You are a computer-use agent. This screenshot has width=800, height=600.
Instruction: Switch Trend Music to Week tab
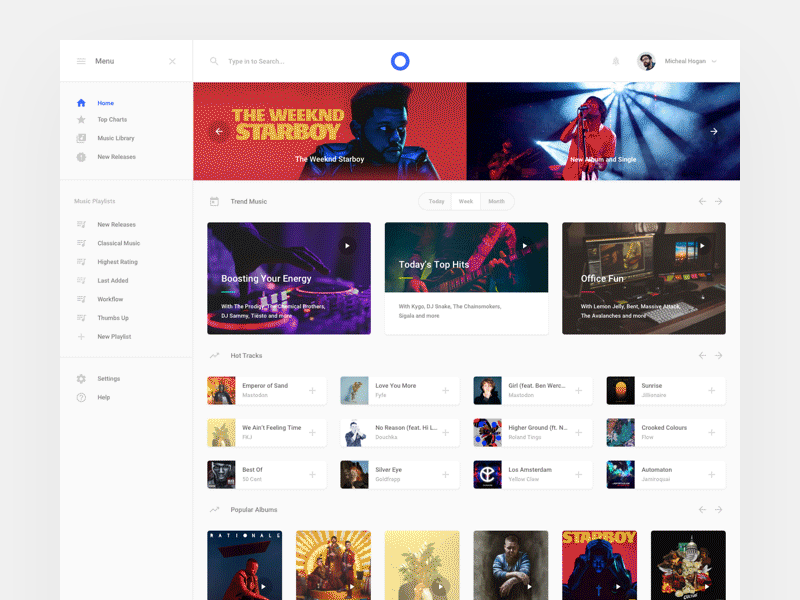click(466, 202)
